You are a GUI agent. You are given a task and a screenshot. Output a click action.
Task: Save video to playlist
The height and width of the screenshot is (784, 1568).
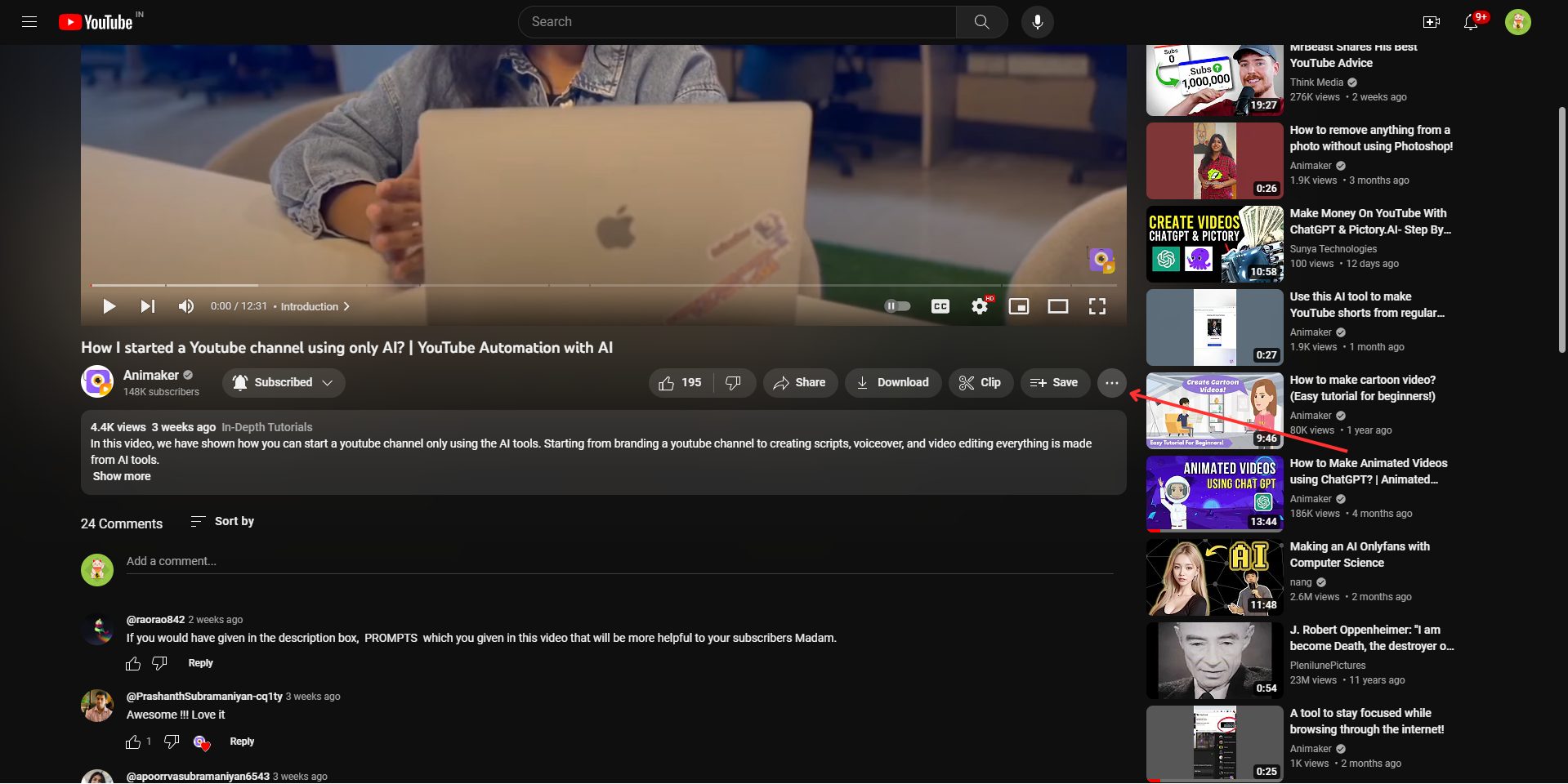[1055, 382]
